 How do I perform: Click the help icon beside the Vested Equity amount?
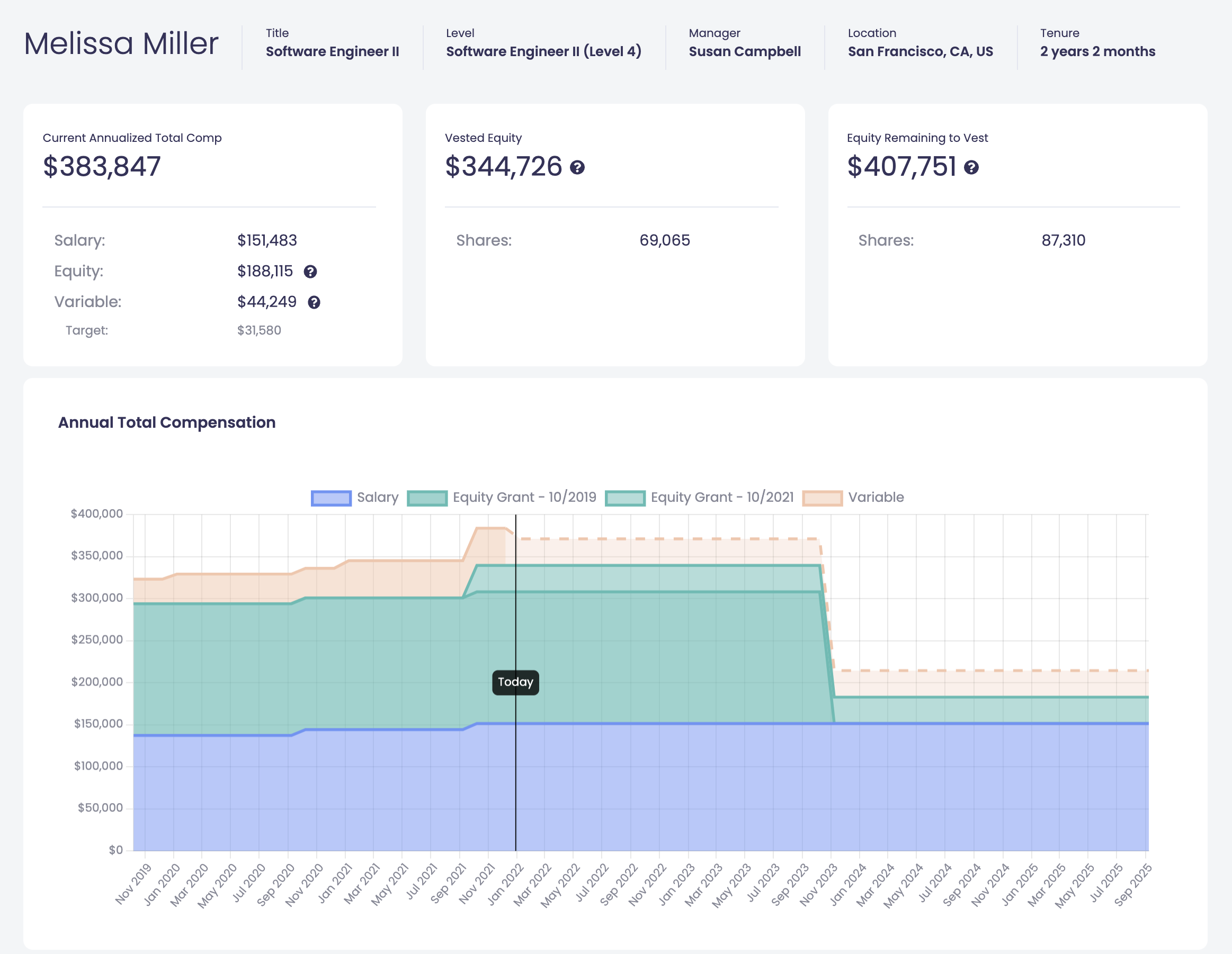(578, 167)
